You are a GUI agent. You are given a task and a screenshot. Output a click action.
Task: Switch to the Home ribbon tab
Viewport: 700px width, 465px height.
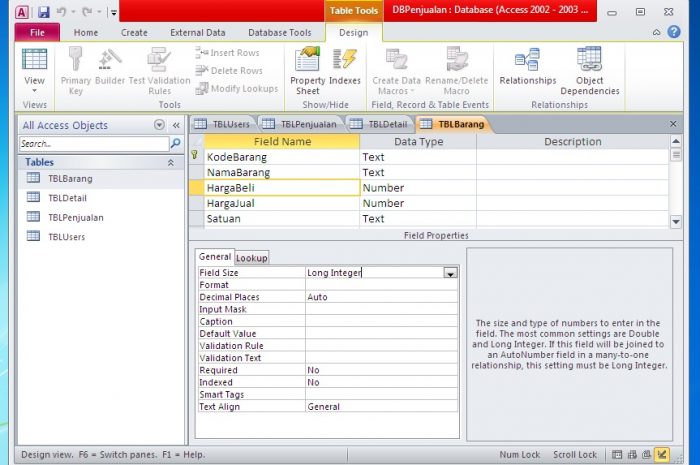[x=86, y=33]
